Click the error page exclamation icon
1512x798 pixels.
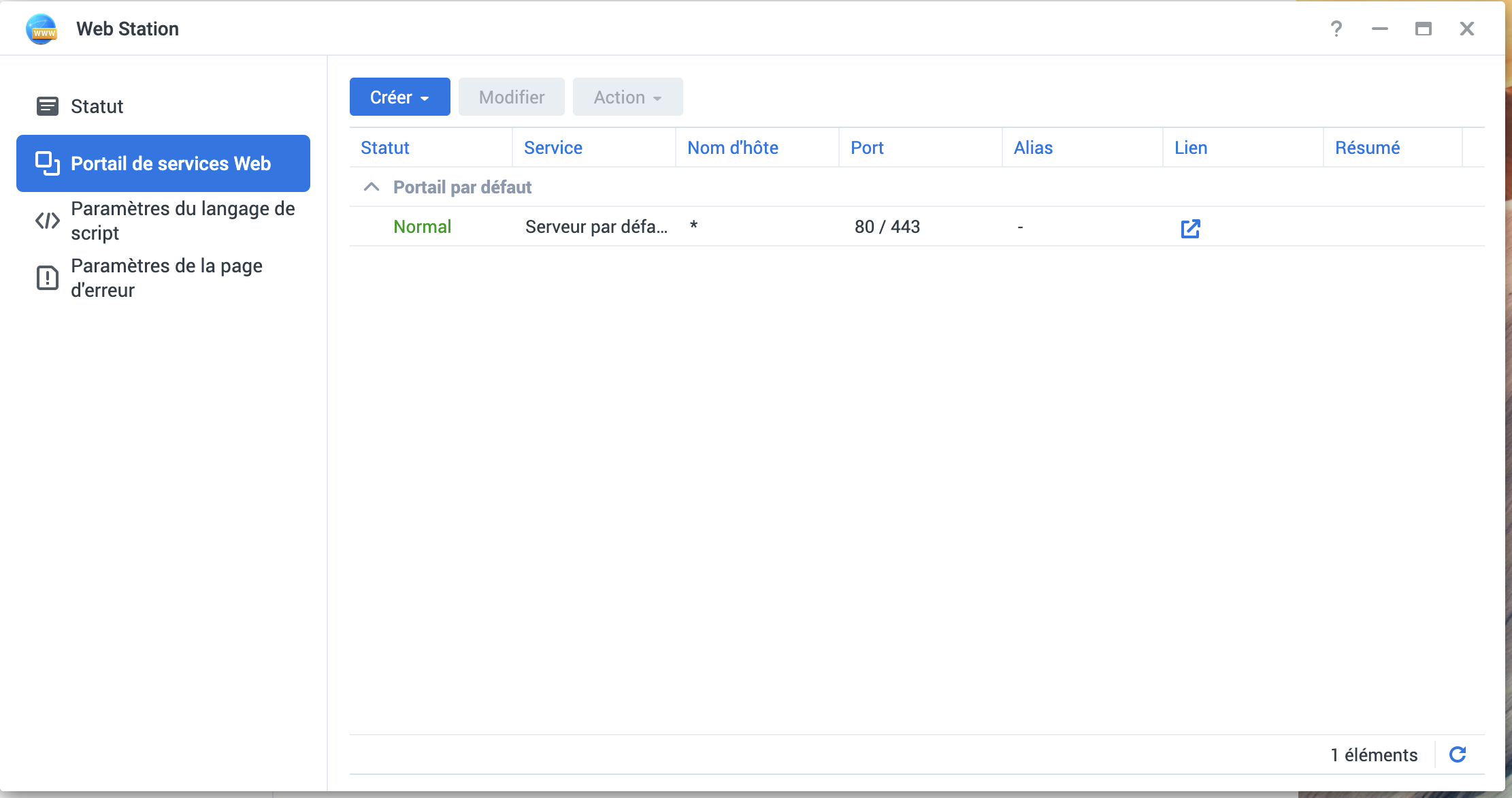pos(47,278)
